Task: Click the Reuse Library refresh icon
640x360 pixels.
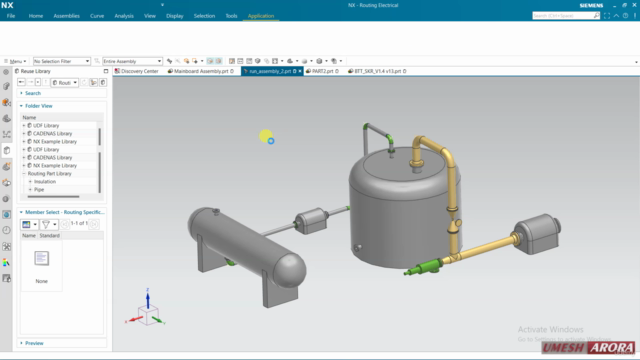Action: coord(84,82)
